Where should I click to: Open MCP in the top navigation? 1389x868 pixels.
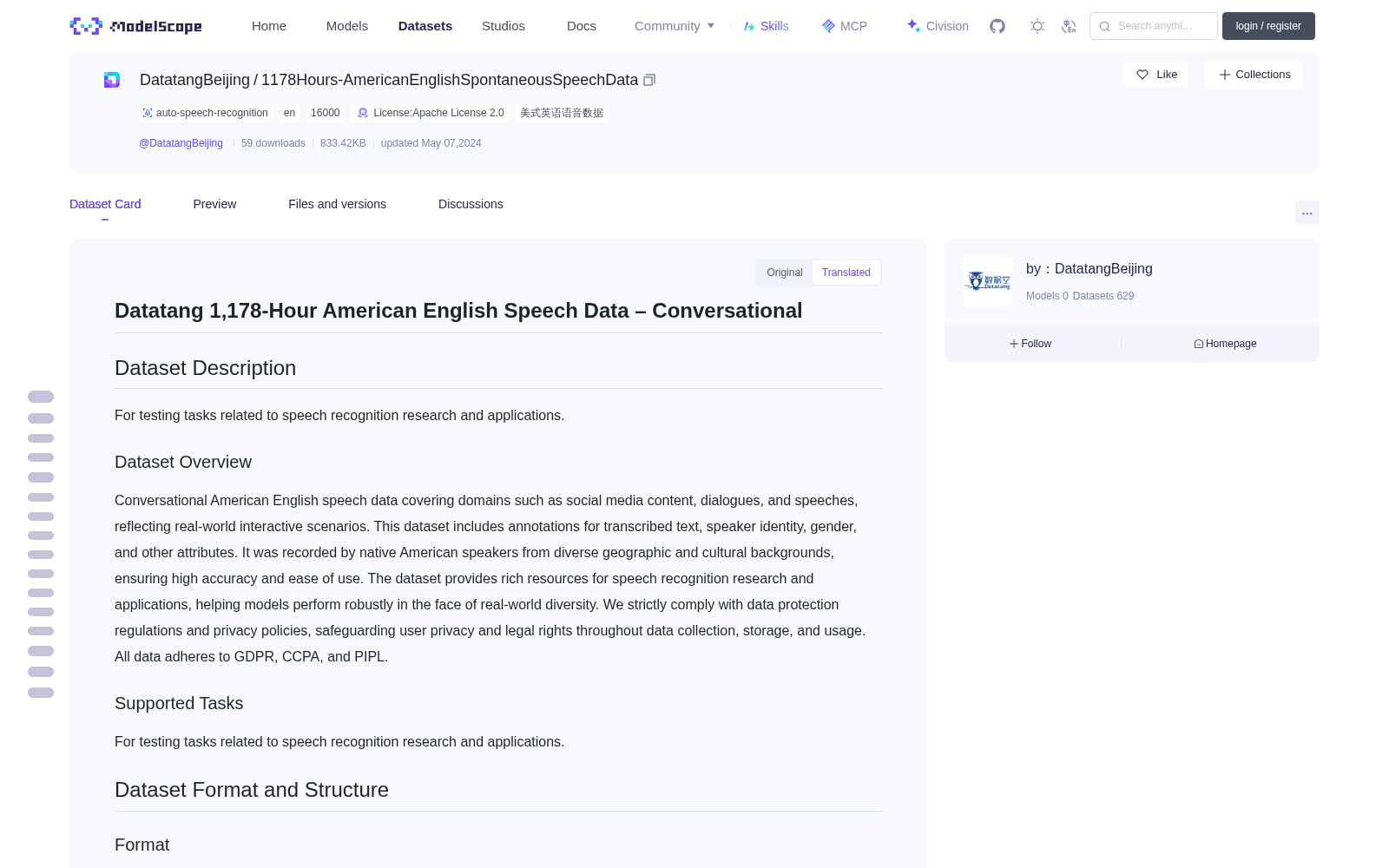845,26
